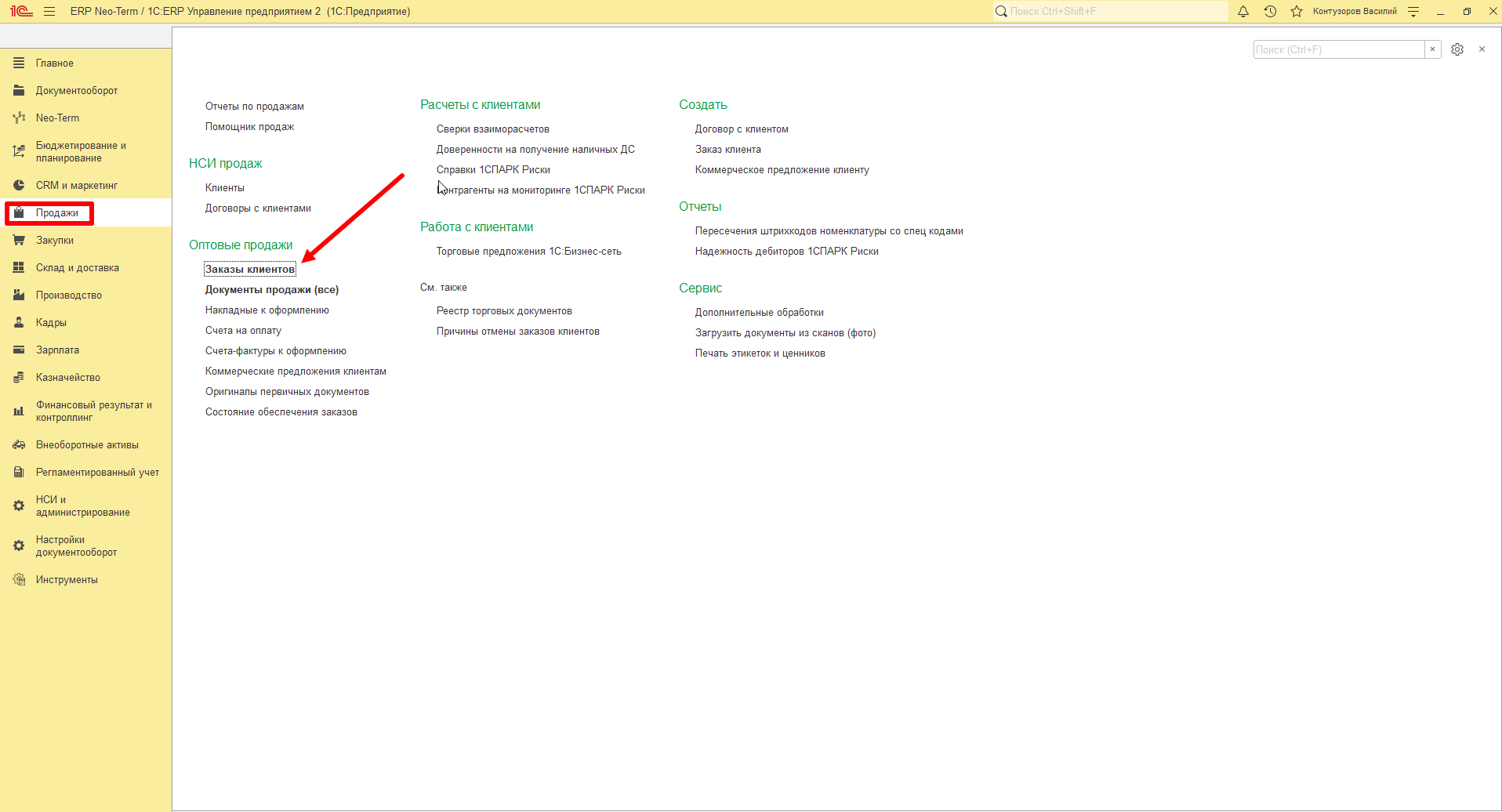The height and width of the screenshot is (812, 1502).
Task: Clear the section search field with the X button
Action: coord(1433,49)
